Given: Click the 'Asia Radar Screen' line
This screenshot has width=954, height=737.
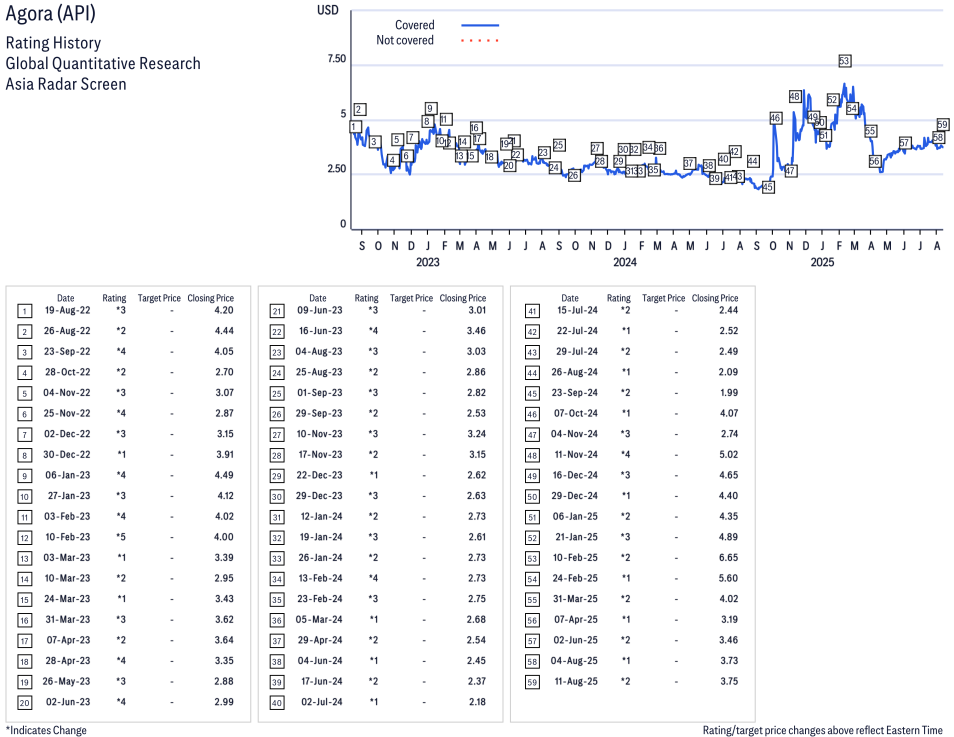Looking at the screenshot, I should 66,84.
